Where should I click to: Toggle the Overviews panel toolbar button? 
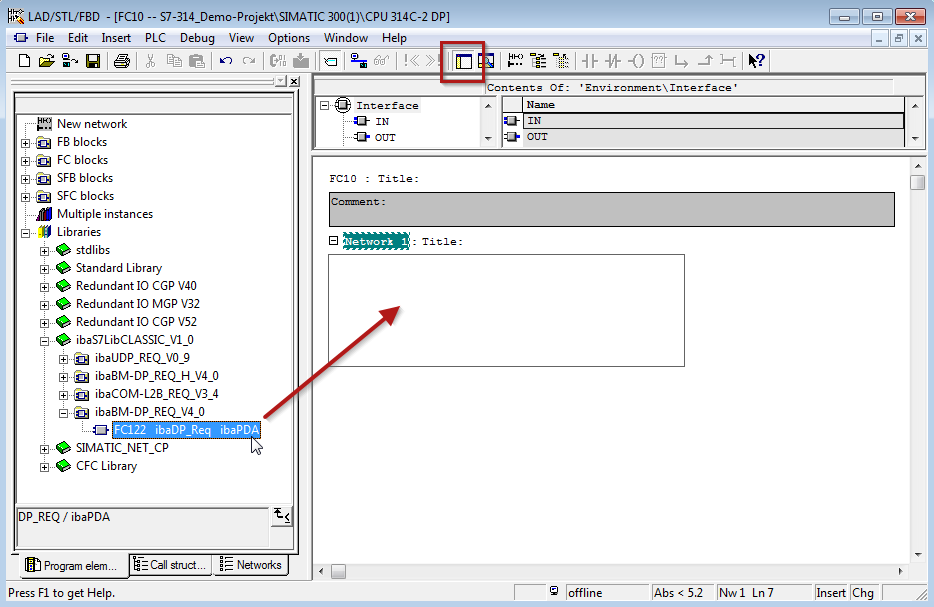(463, 61)
